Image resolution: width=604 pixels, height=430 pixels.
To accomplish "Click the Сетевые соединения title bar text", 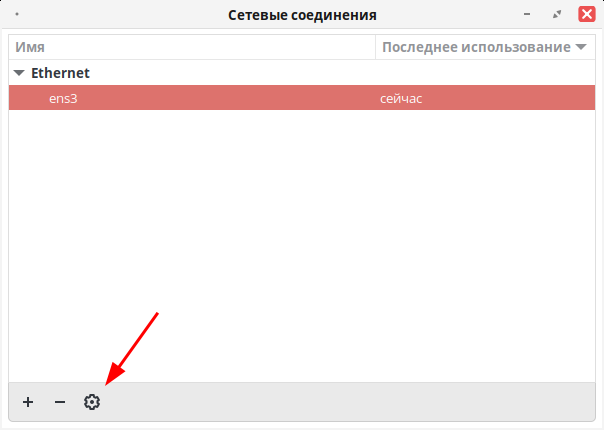I will pos(302,15).
